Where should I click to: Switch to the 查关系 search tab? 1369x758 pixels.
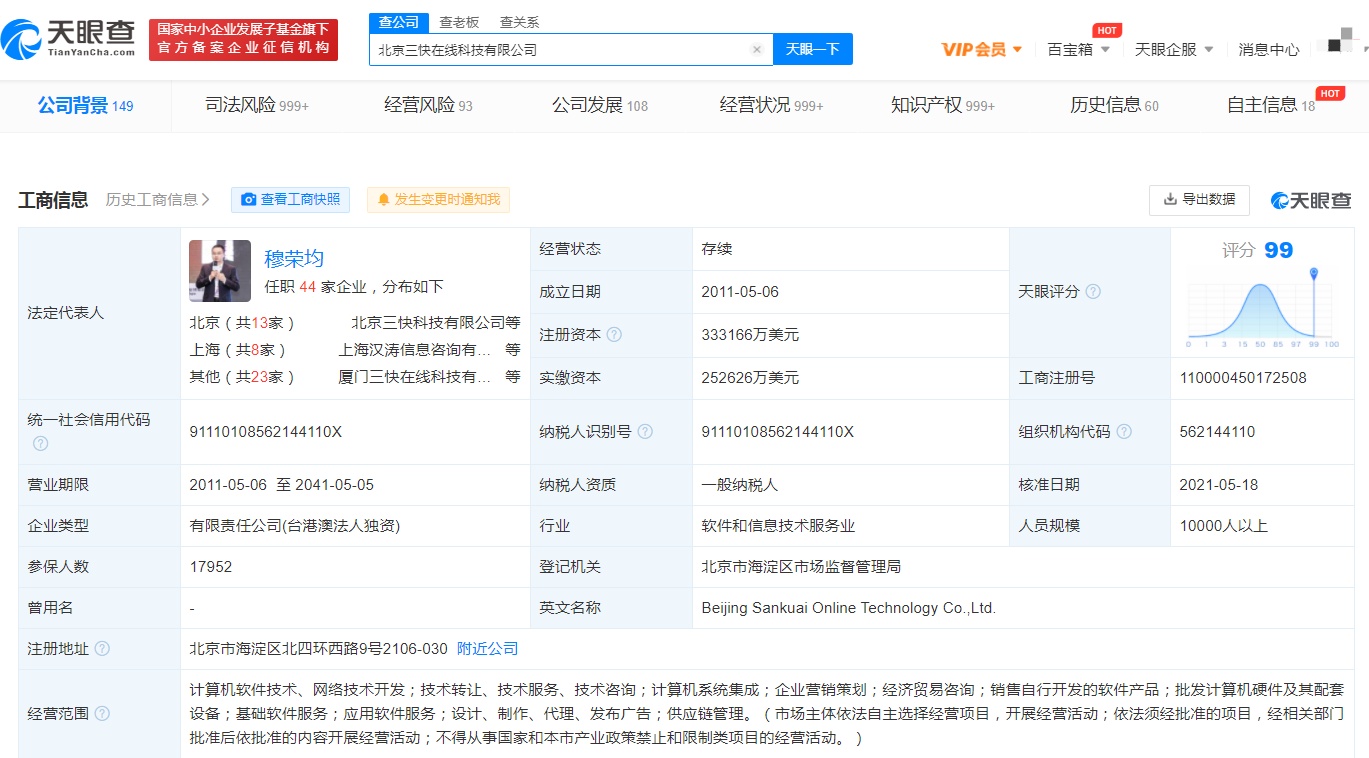coord(519,22)
